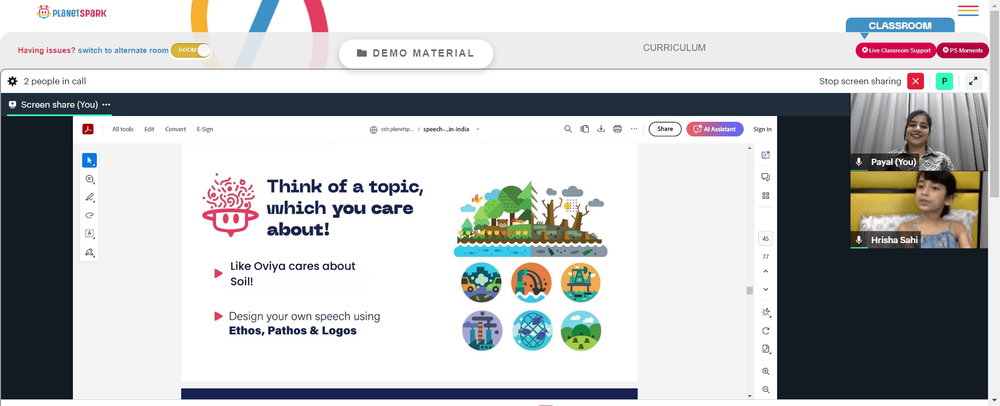Click the page number 45 field
Image resolution: width=1000 pixels, height=406 pixels.
pos(765,239)
